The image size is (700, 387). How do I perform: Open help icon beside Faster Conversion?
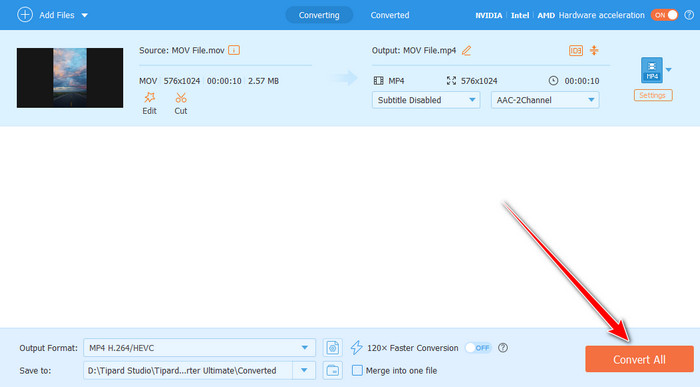[503, 348]
